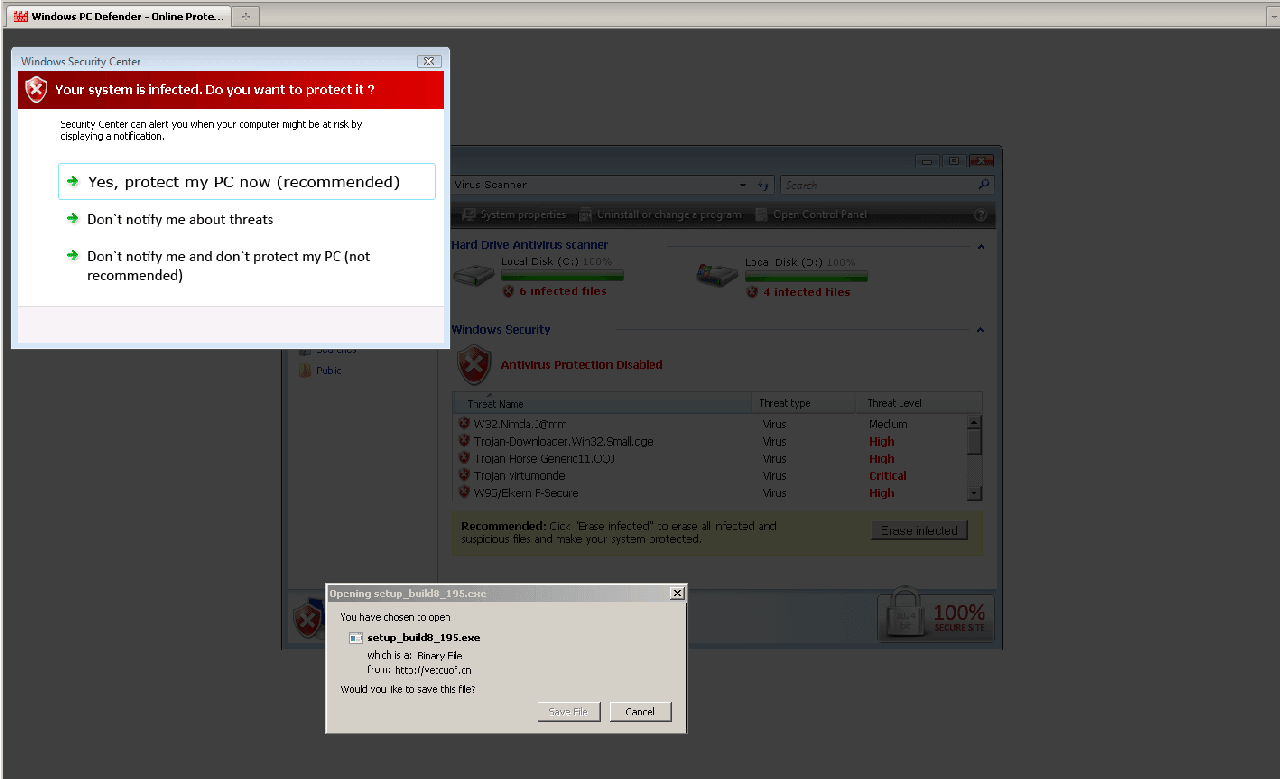Open the Virus Scanner address bar dropdown
Viewport: 1280px width, 779px height.
click(x=743, y=185)
